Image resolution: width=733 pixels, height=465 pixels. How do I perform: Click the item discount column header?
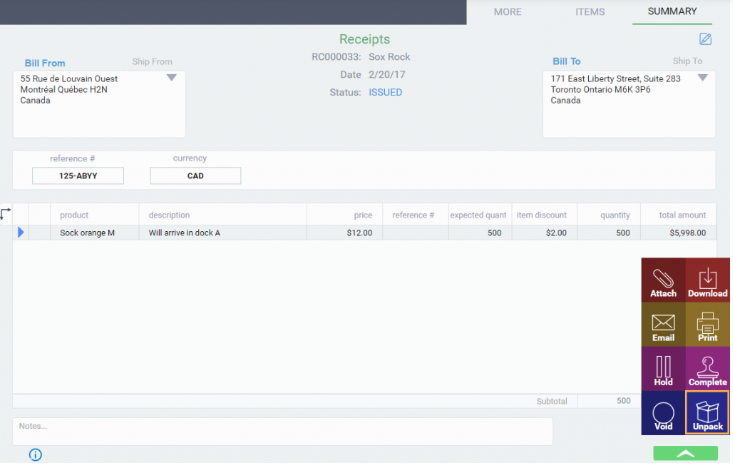tap(544, 216)
